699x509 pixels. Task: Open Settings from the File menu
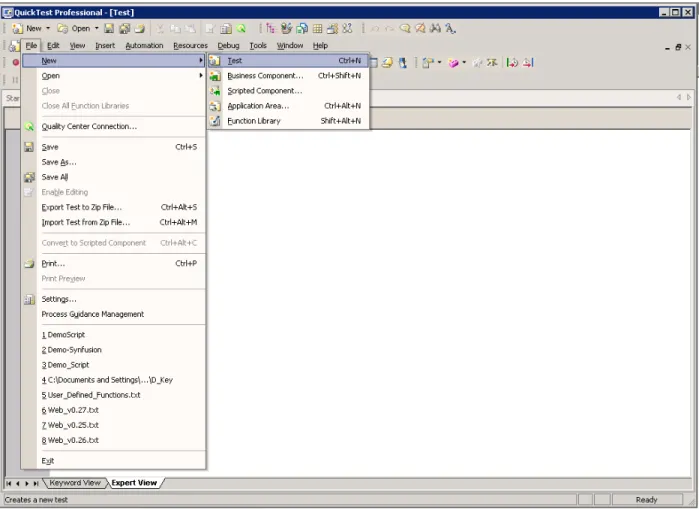(x=114, y=299)
